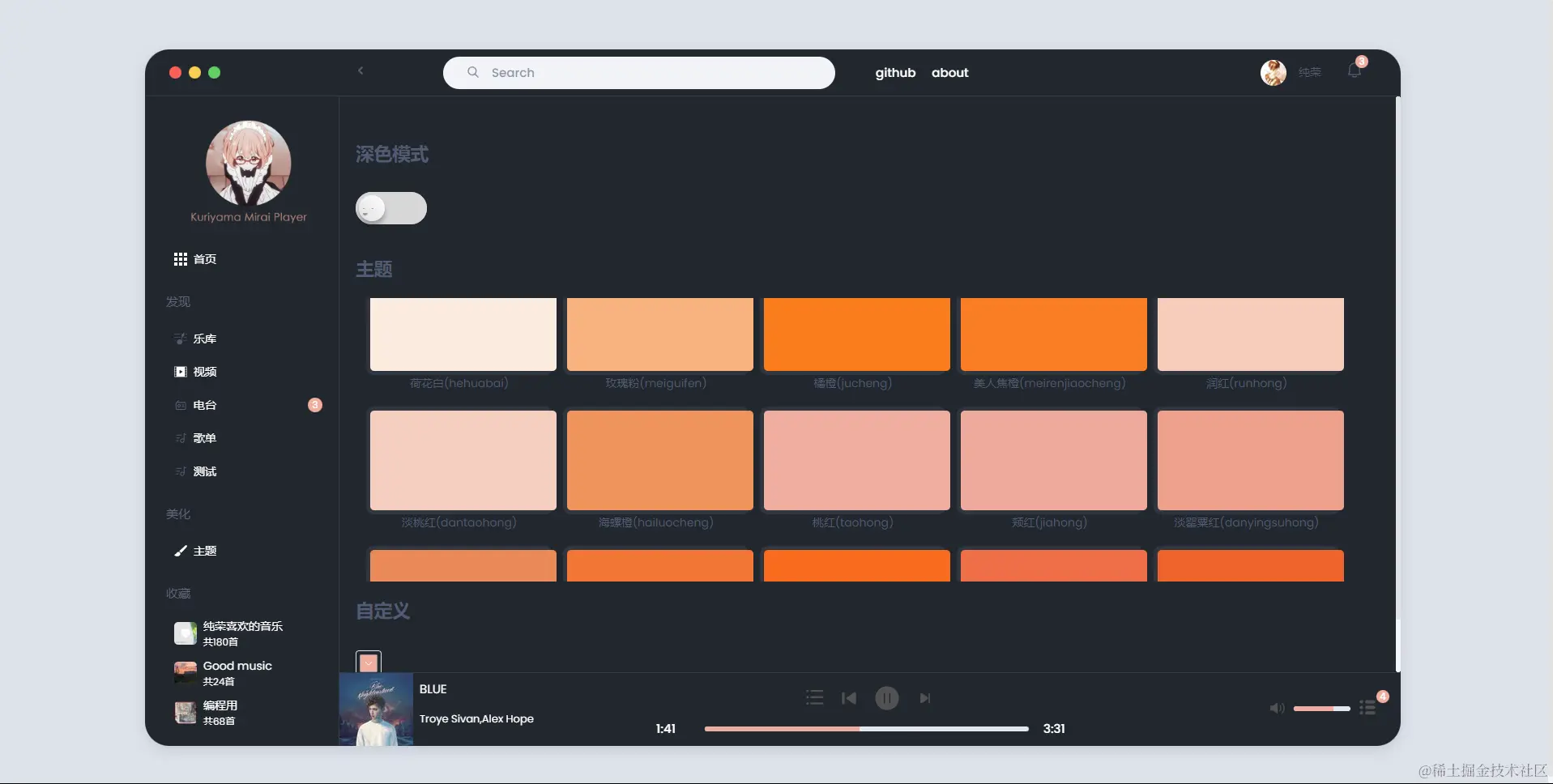Open the 视频 video section icon
This screenshot has height=784, width=1553.
pyautogui.click(x=180, y=372)
